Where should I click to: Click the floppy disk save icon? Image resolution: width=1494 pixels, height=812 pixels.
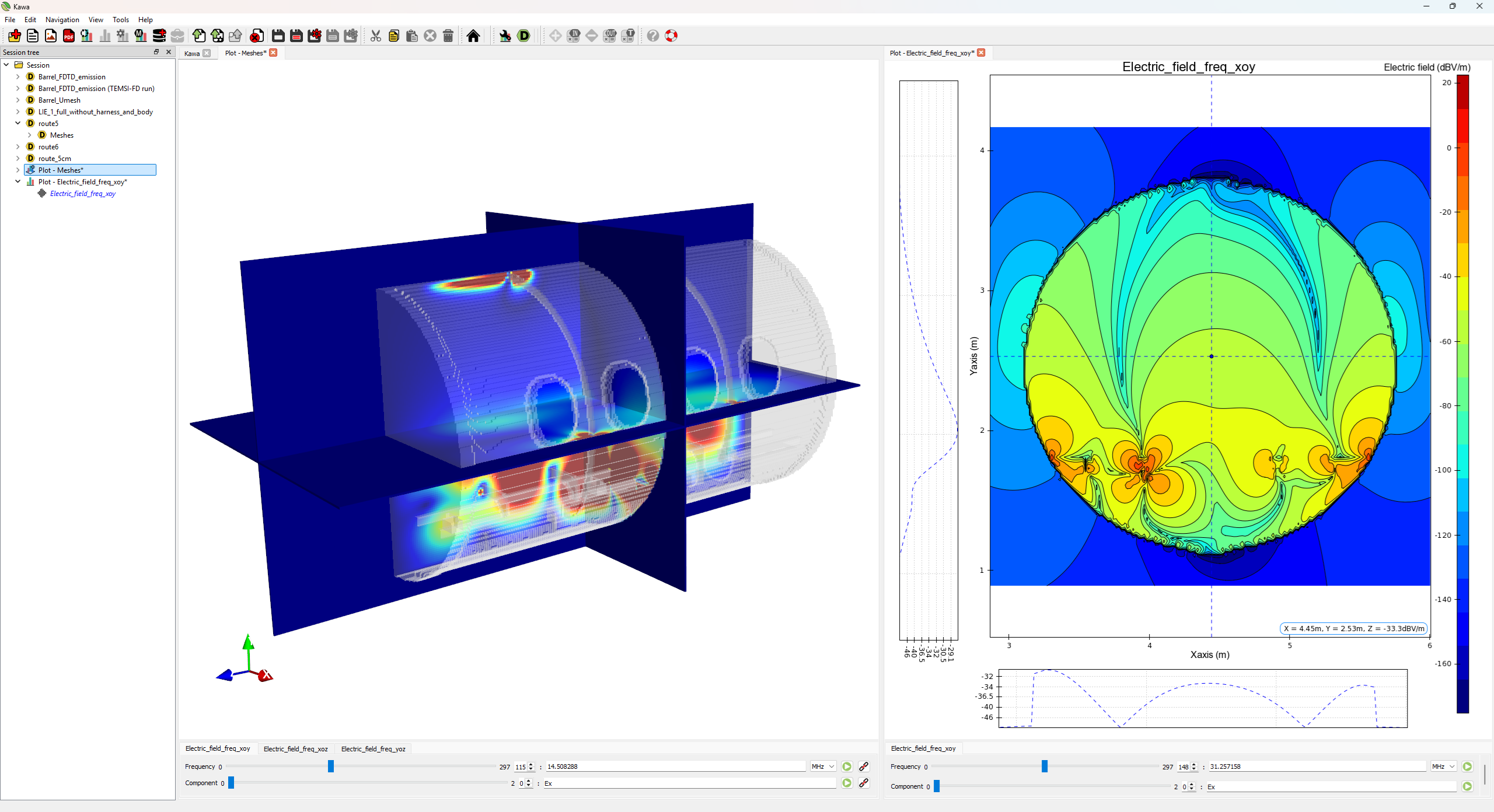click(x=278, y=36)
